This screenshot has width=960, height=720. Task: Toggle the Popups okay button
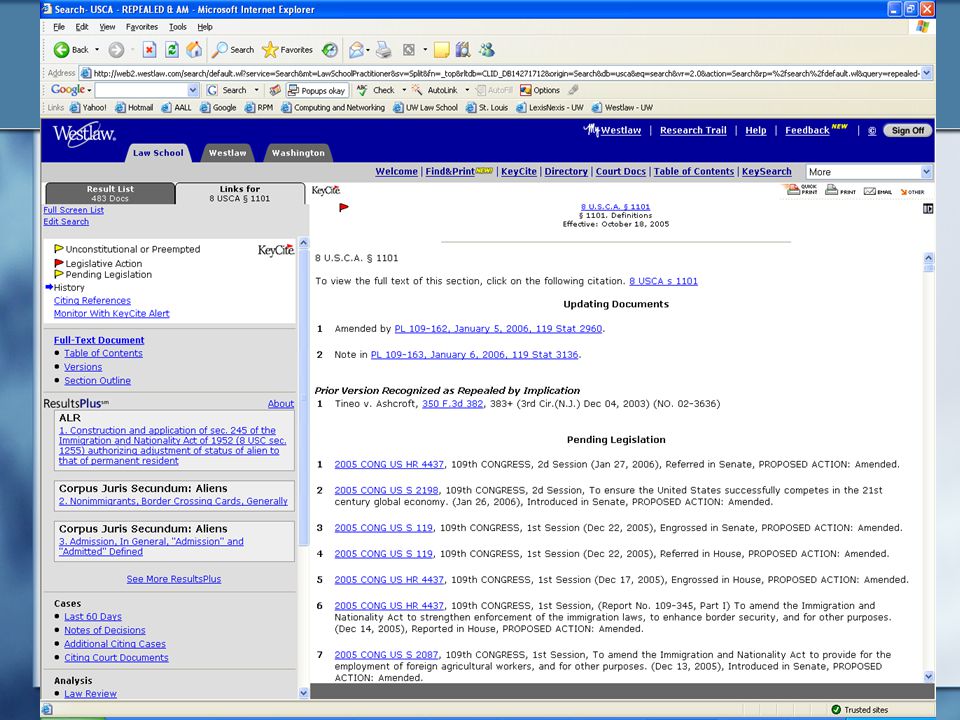pyautogui.click(x=317, y=90)
